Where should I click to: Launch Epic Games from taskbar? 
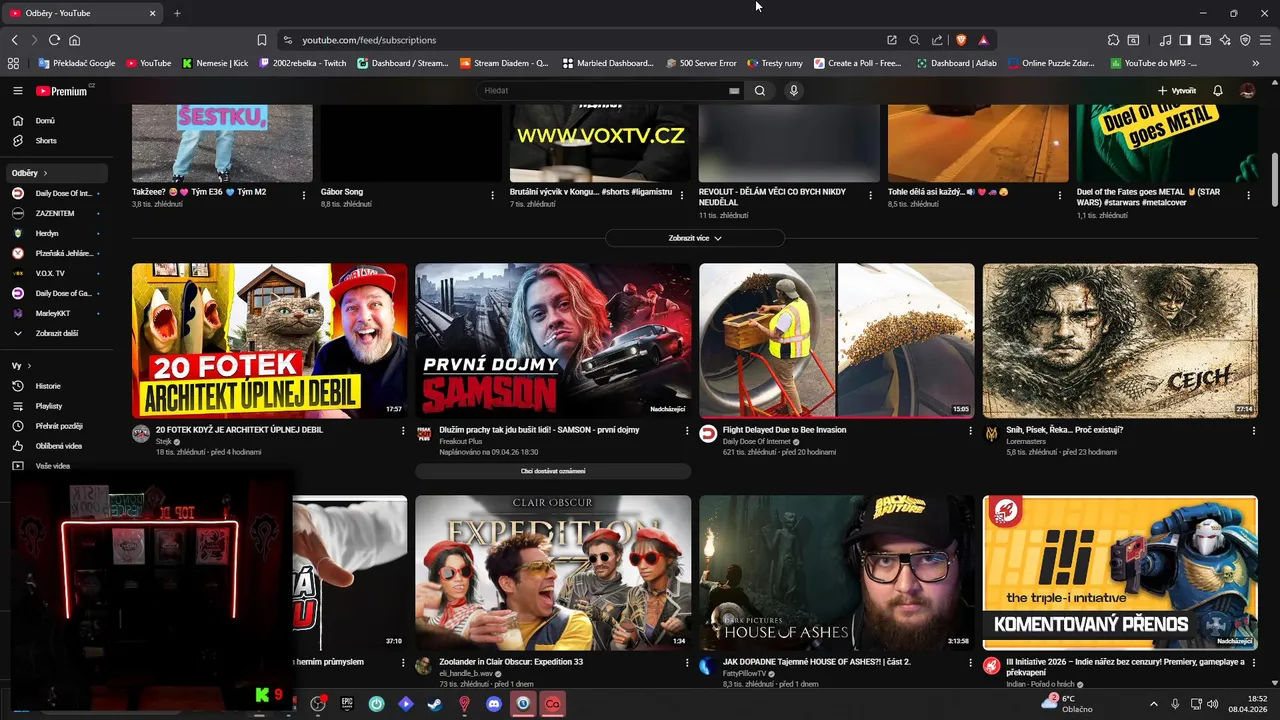coord(347,704)
